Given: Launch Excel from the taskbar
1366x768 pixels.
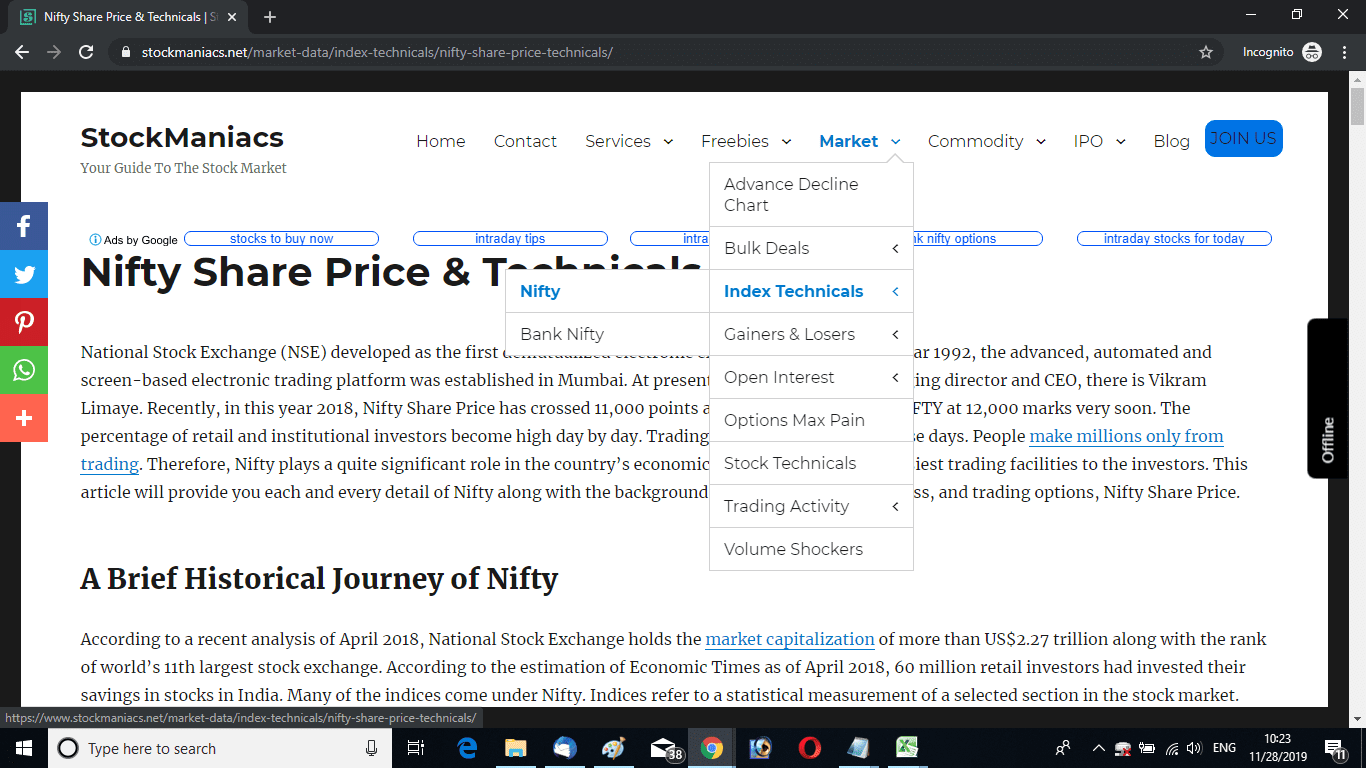Looking at the screenshot, I should click(906, 747).
